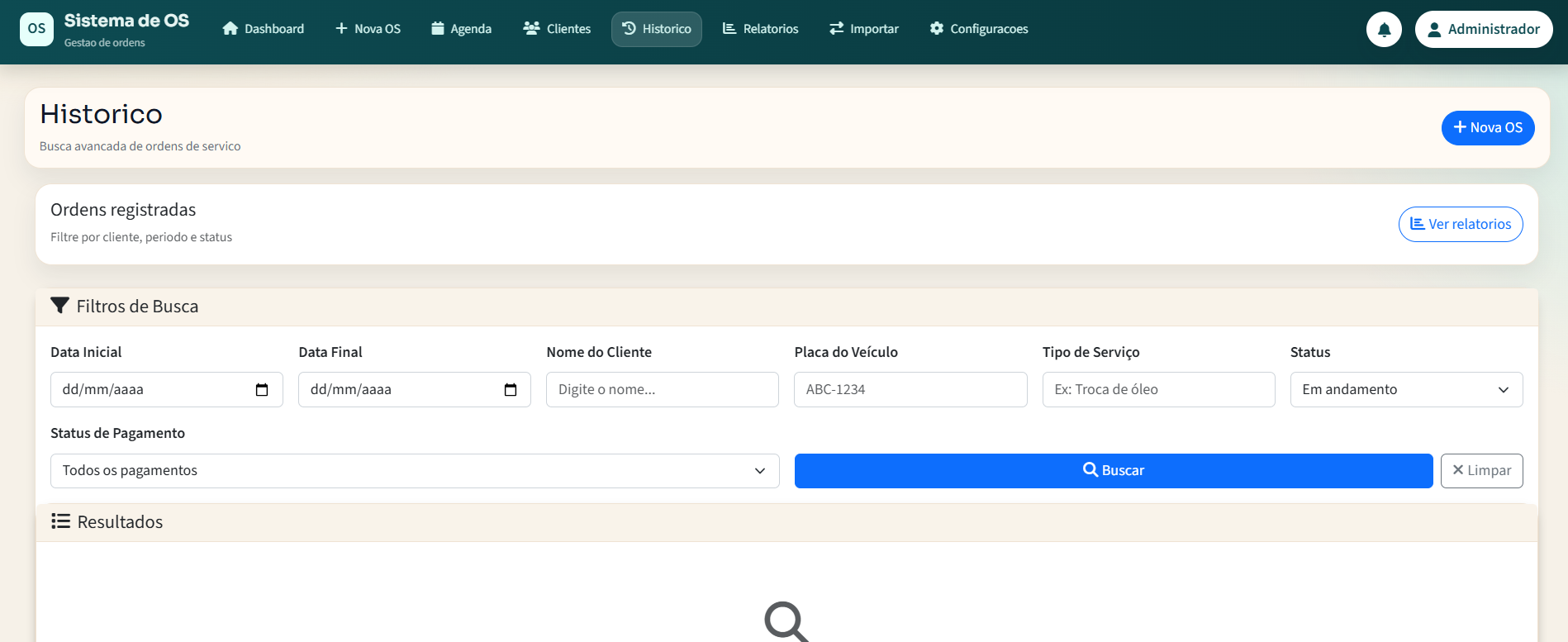Click the list icon beside Resultados
This screenshot has width=1568, height=642.
[60, 521]
